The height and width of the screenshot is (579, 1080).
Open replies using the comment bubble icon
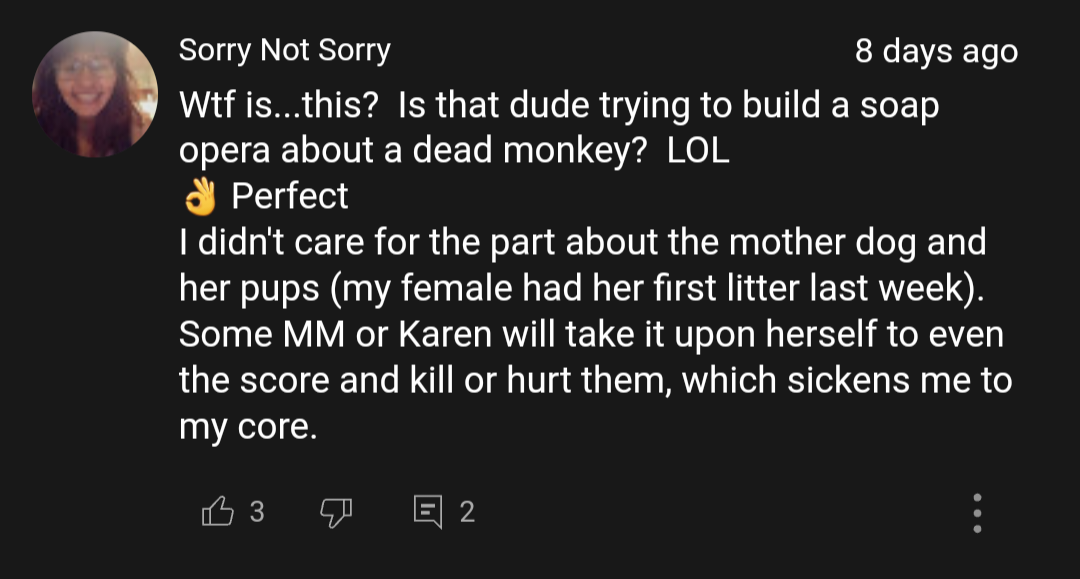point(427,513)
